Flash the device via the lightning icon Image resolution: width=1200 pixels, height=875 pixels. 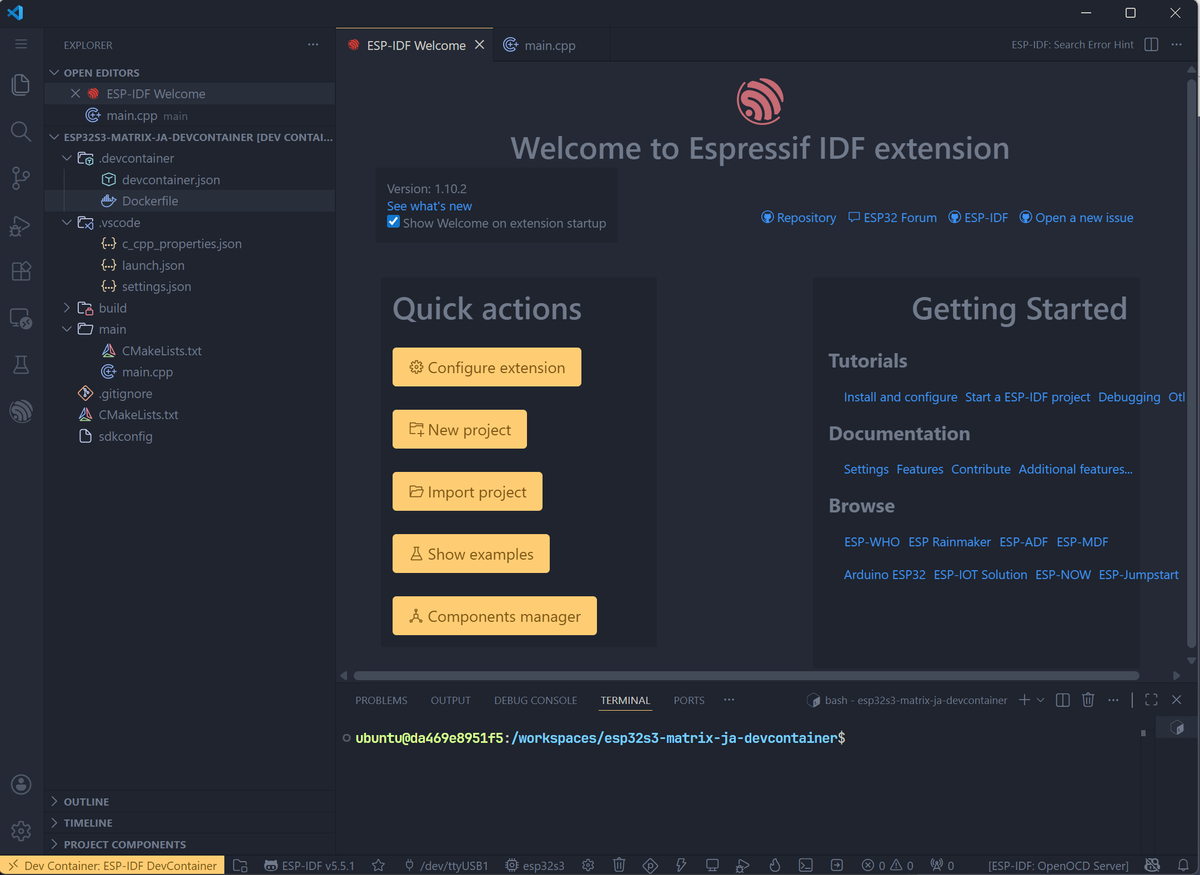click(681, 865)
